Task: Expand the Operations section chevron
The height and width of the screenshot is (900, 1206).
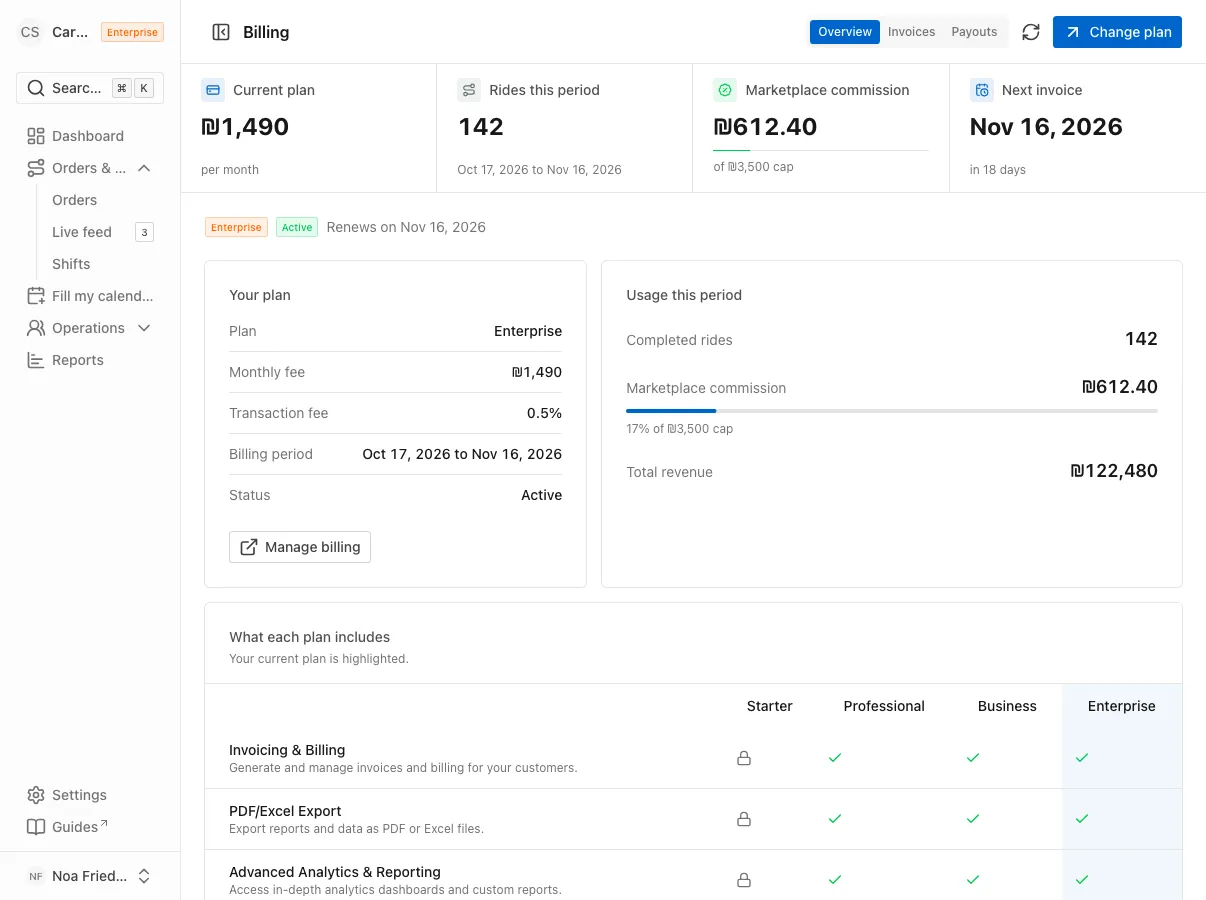Action: (x=144, y=328)
